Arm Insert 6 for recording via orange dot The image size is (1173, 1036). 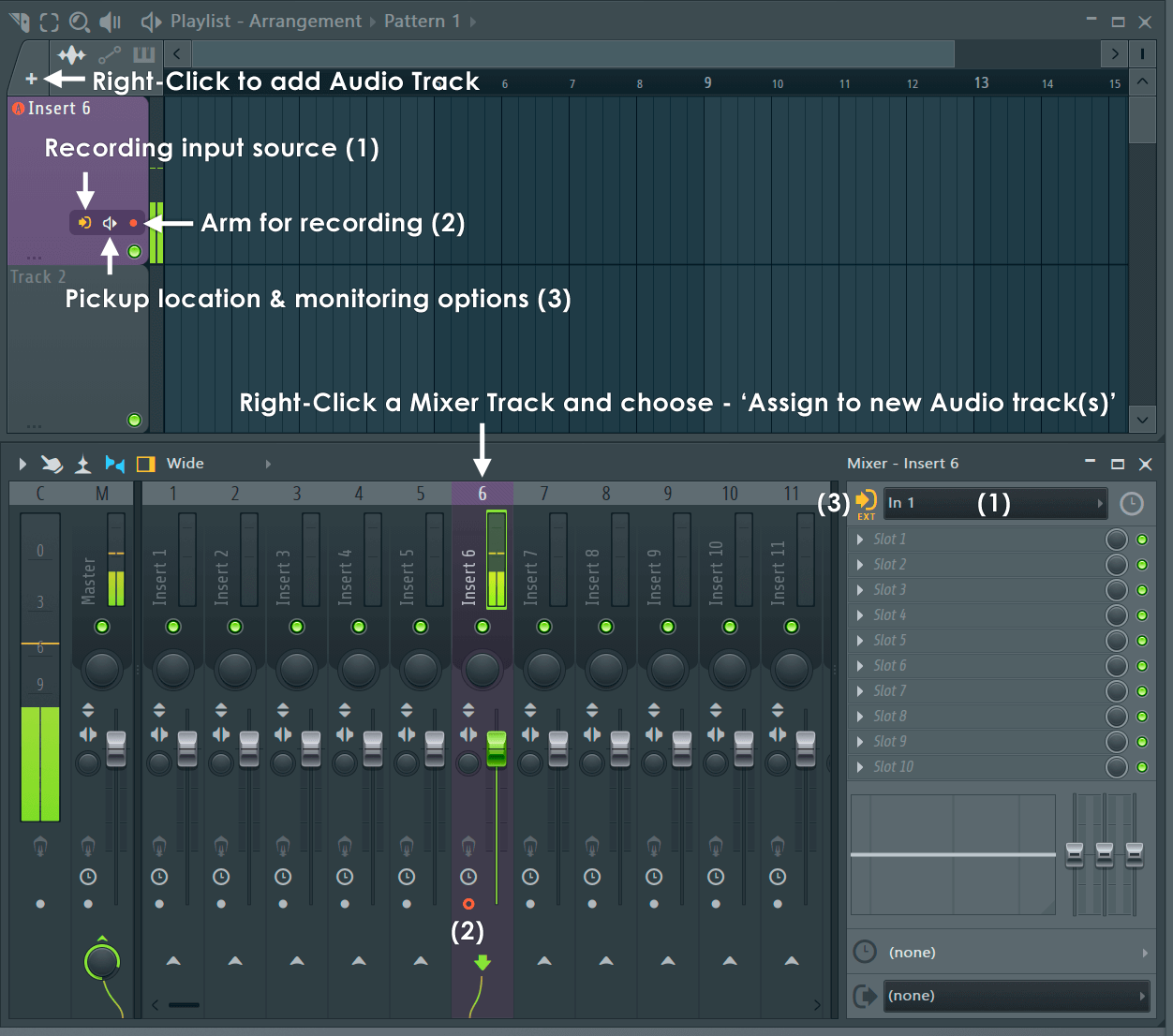click(x=468, y=904)
